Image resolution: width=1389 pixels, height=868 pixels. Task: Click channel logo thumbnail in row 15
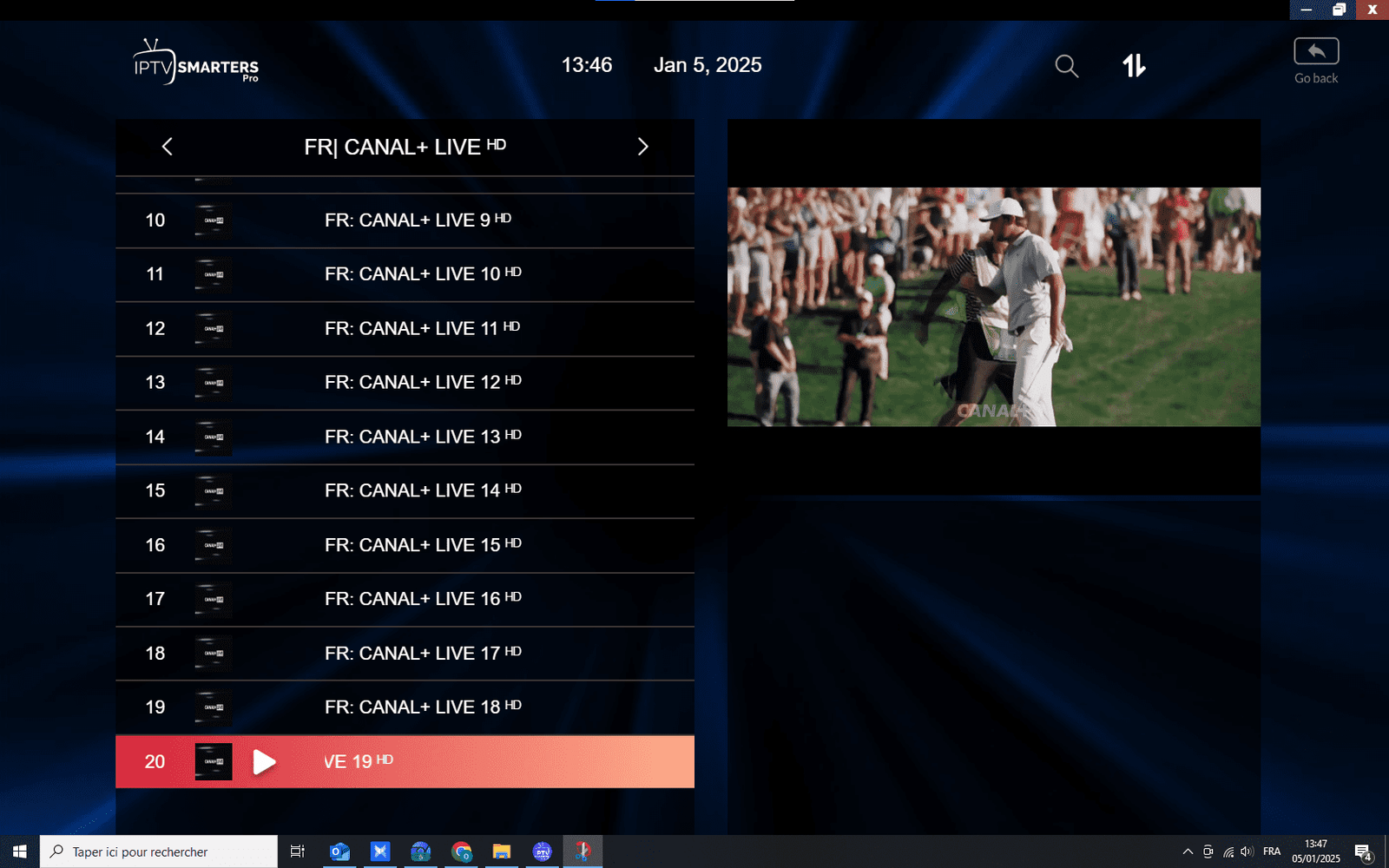click(x=214, y=491)
